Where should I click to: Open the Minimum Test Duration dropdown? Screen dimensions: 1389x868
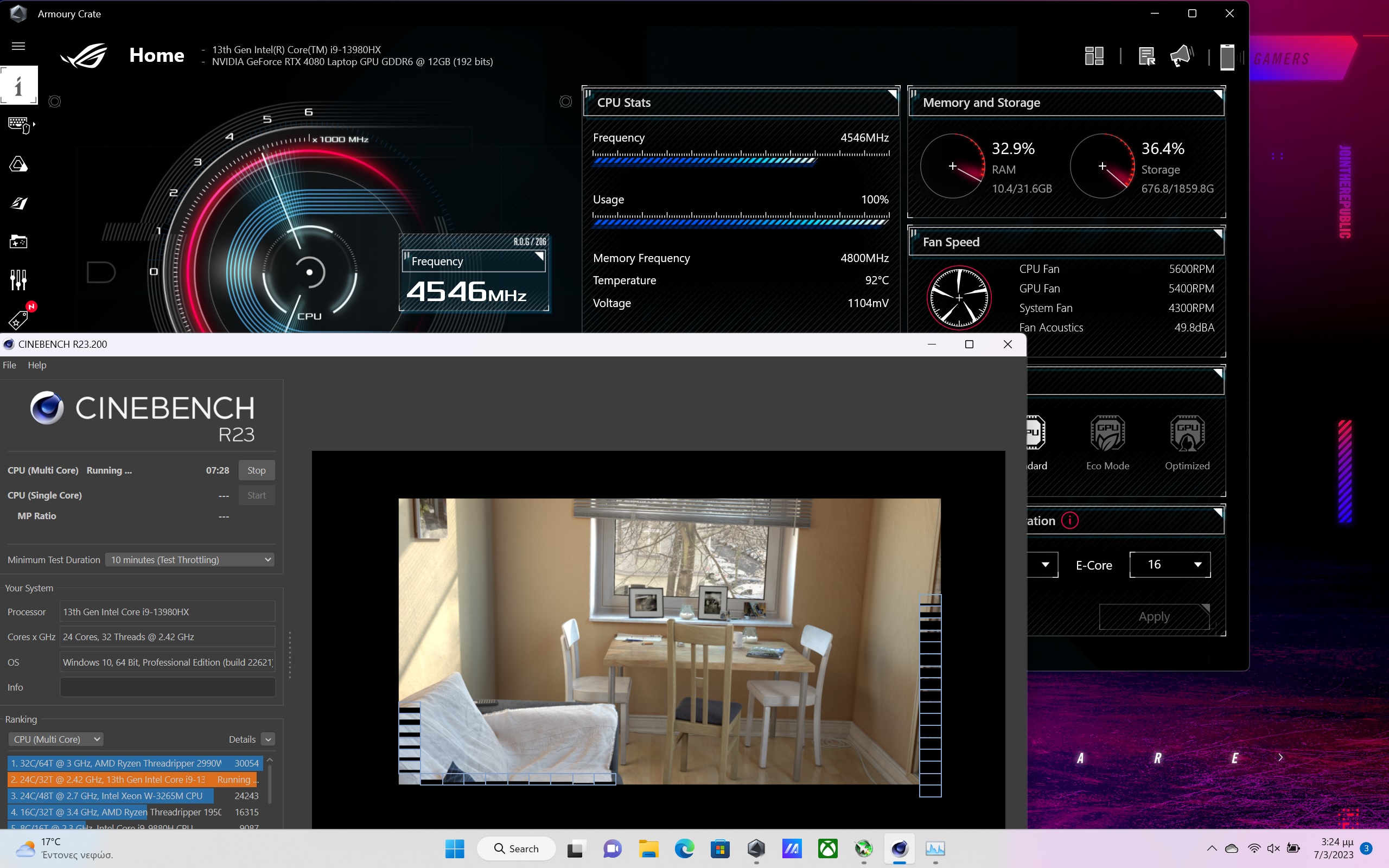pyautogui.click(x=190, y=560)
